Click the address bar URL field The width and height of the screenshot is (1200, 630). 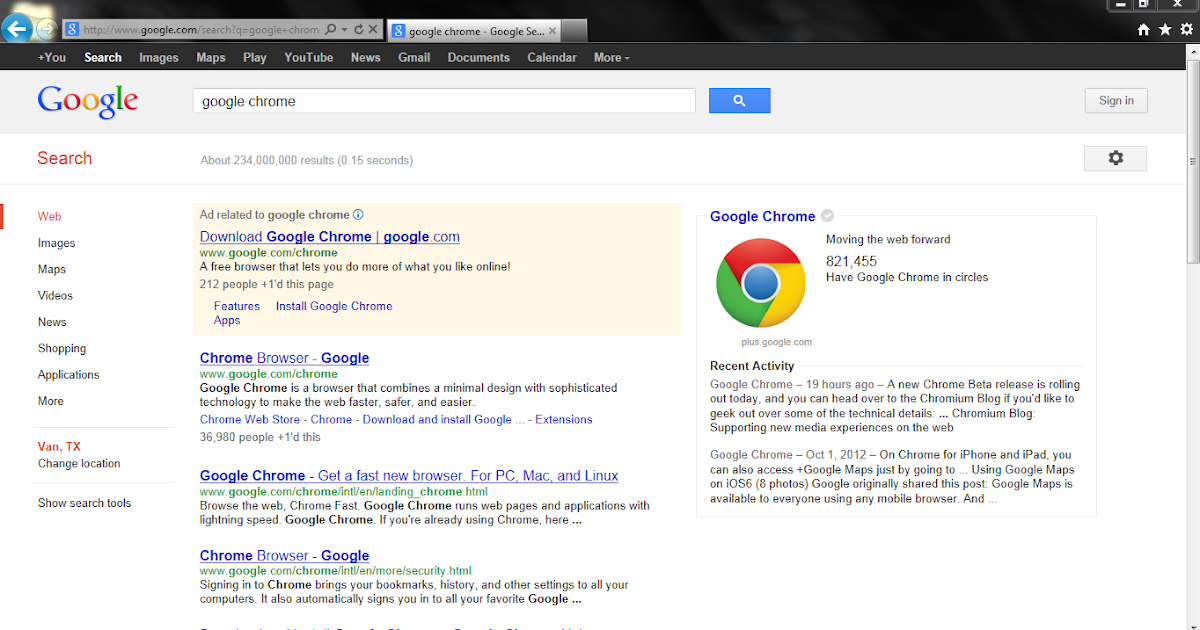(x=202, y=30)
